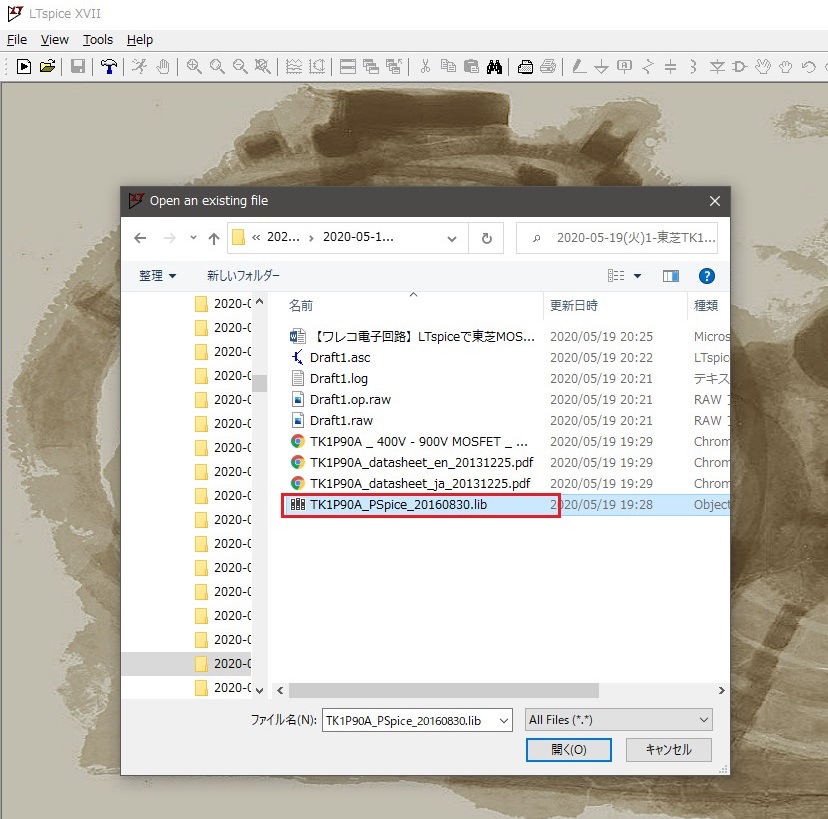Click the folder tree scroll-down arrow

point(259,690)
